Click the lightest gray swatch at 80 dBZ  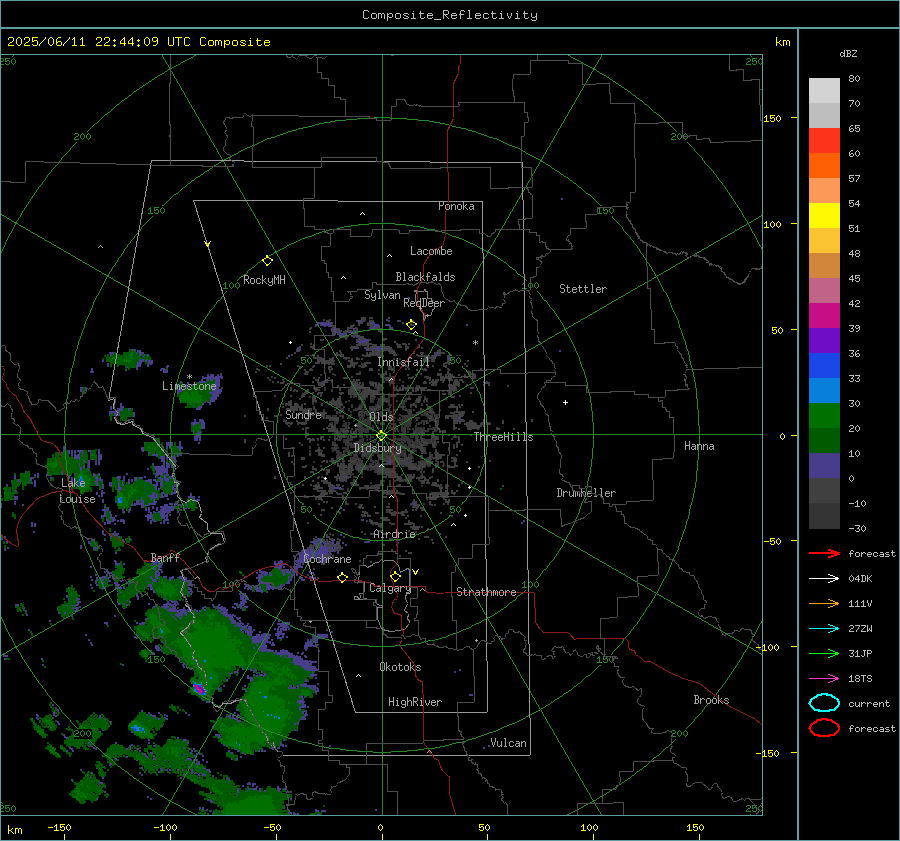824,91
